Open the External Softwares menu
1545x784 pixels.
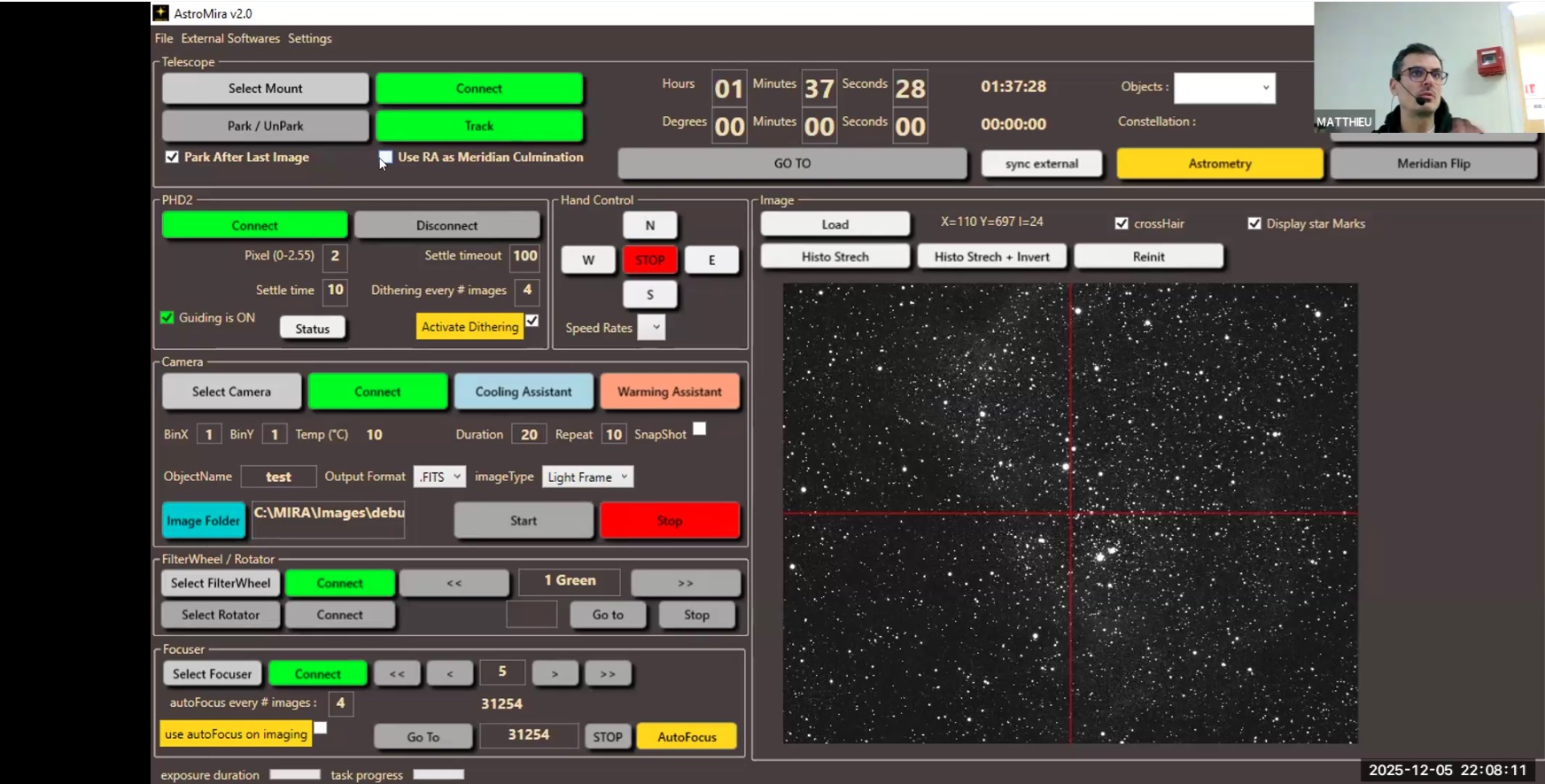pyautogui.click(x=230, y=38)
